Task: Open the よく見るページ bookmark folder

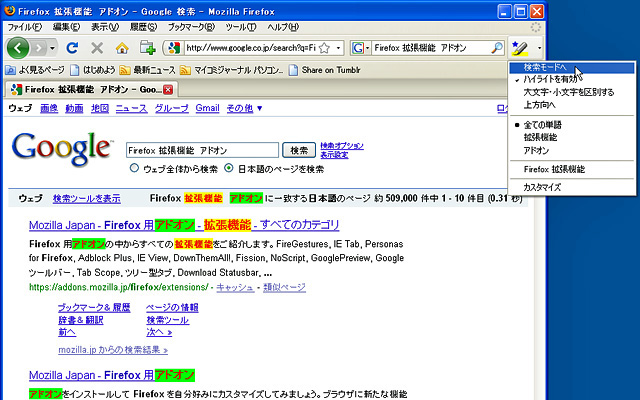Action: click(35, 70)
